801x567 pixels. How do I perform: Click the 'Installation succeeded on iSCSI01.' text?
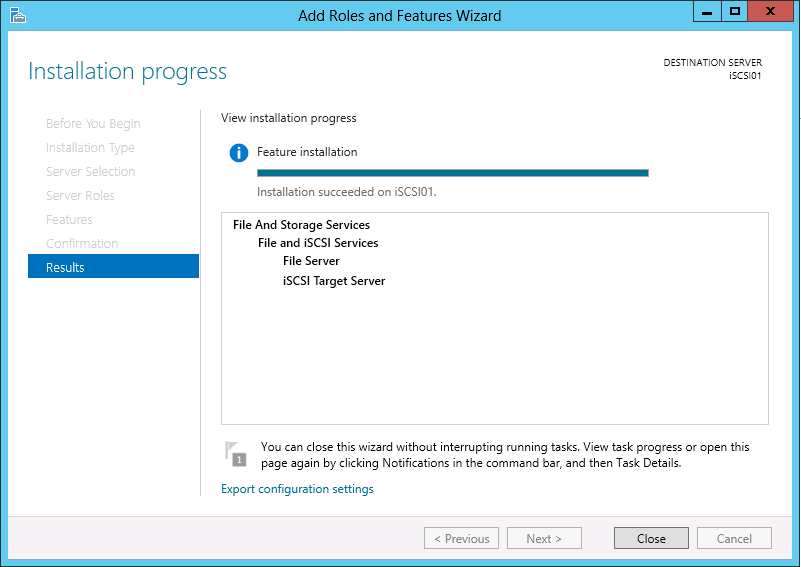347,192
